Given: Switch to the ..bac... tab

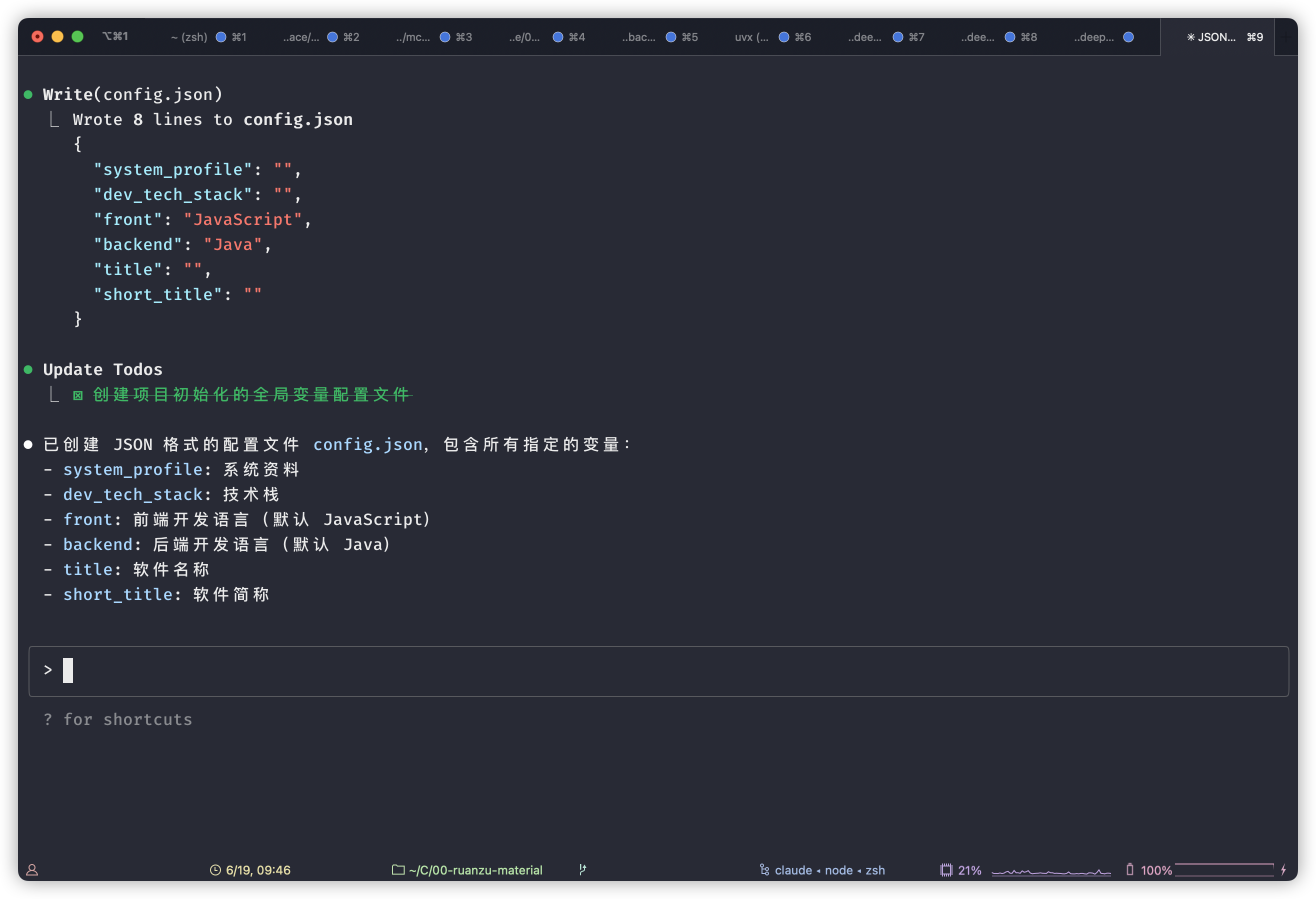Looking at the screenshot, I should tap(638, 37).
